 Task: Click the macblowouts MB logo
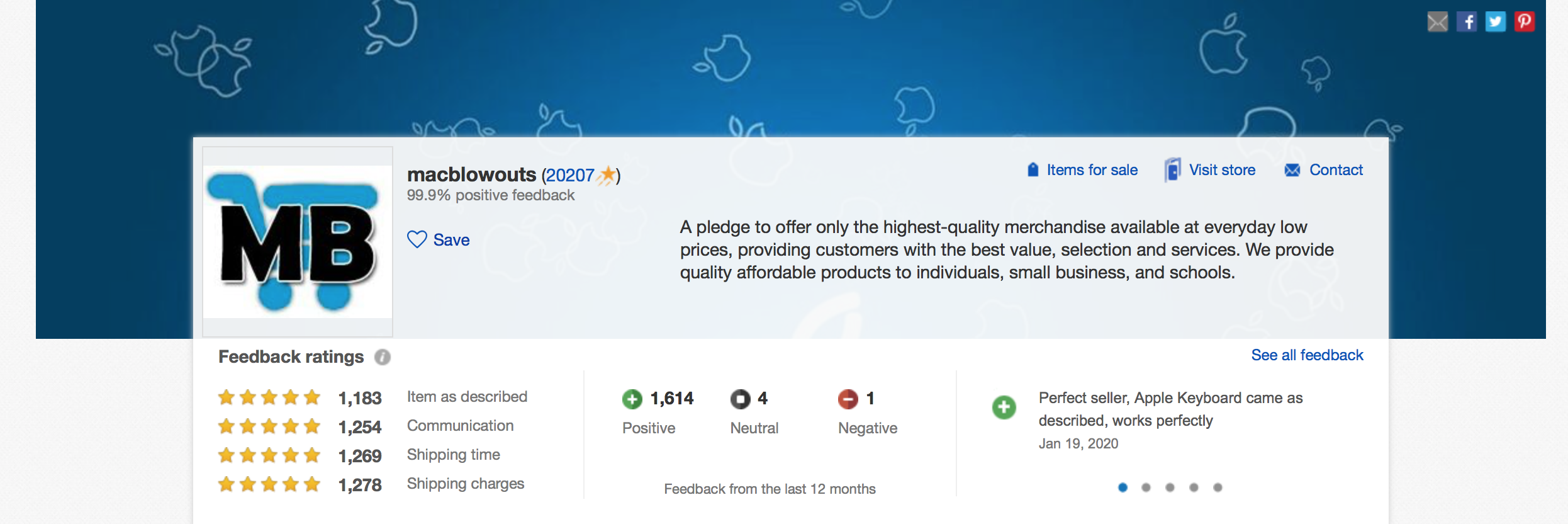[298, 242]
